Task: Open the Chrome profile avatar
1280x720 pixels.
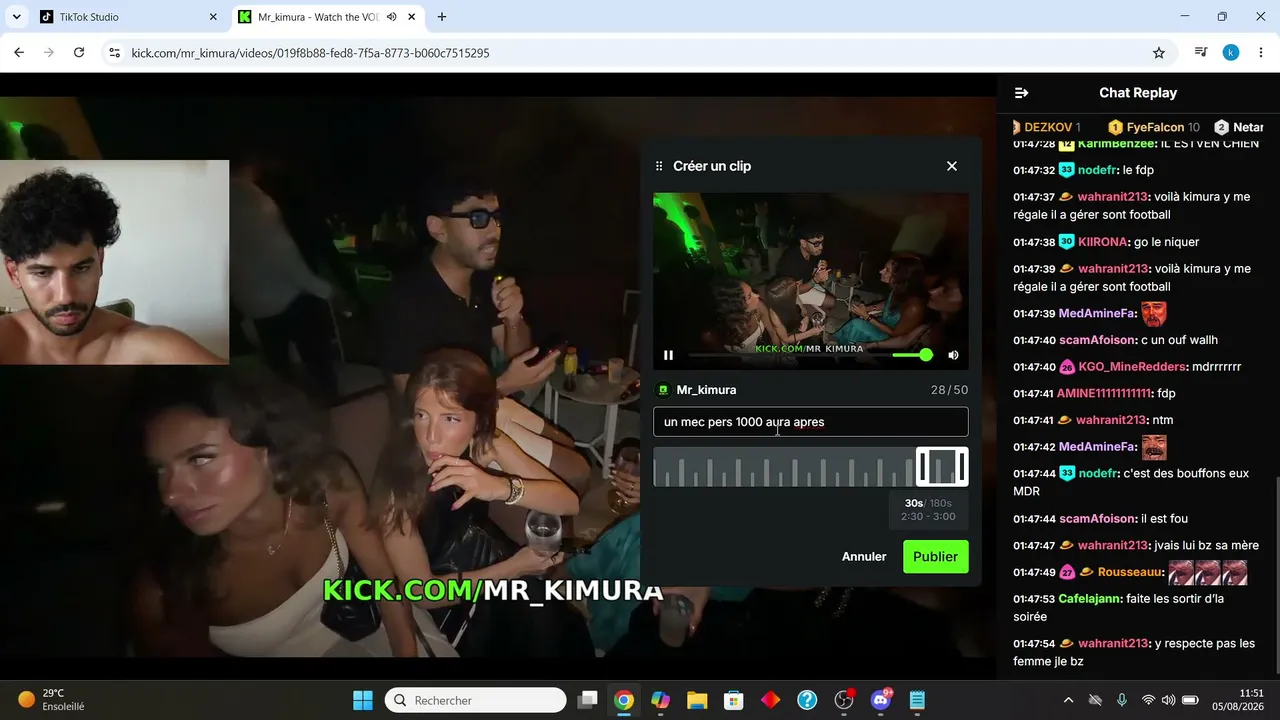Action: (x=1231, y=53)
